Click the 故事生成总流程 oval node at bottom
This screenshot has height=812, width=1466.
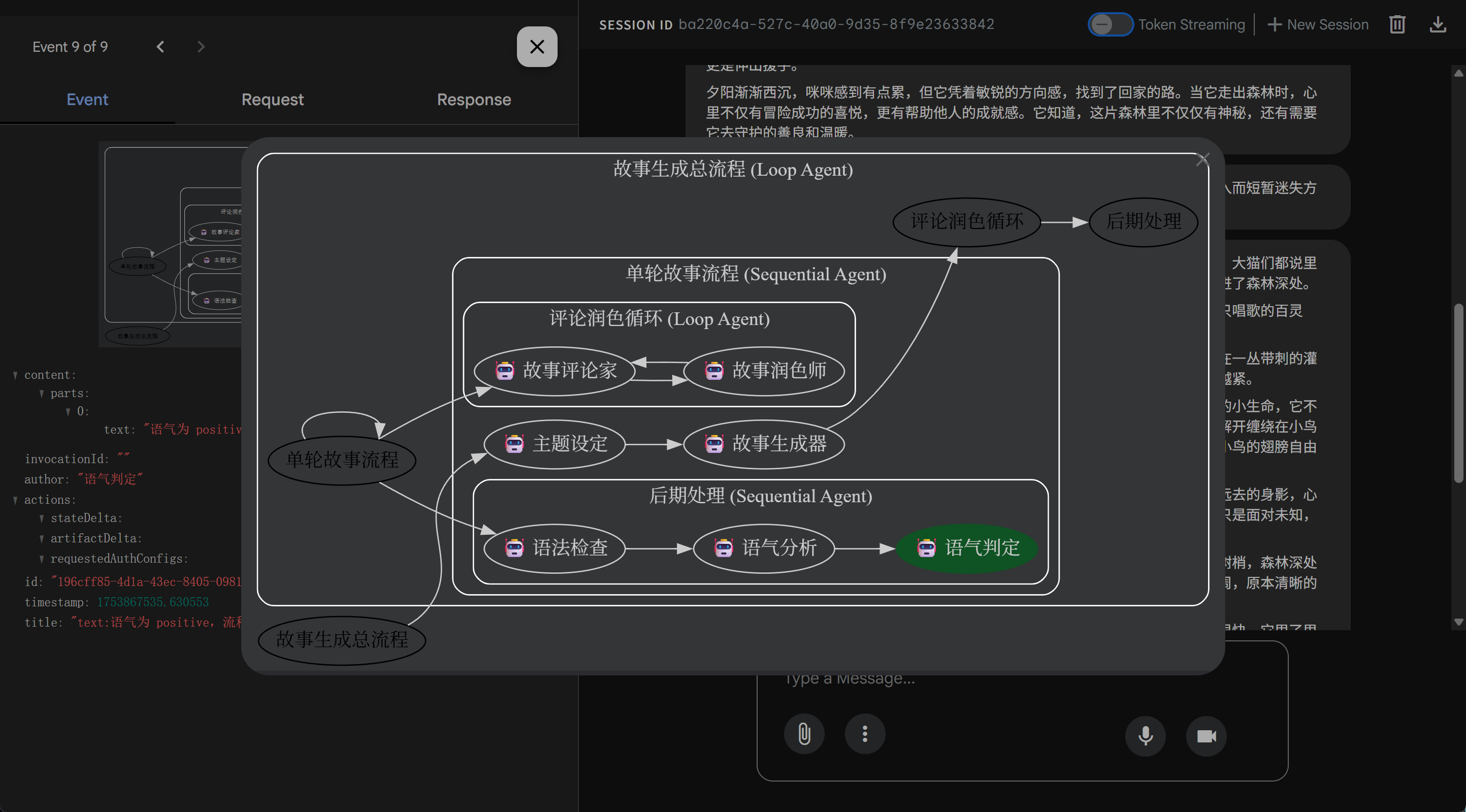[342, 640]
